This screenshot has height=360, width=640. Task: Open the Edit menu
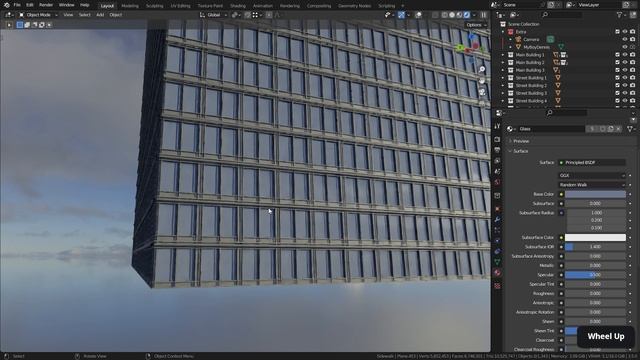click(x=30, y=5)
